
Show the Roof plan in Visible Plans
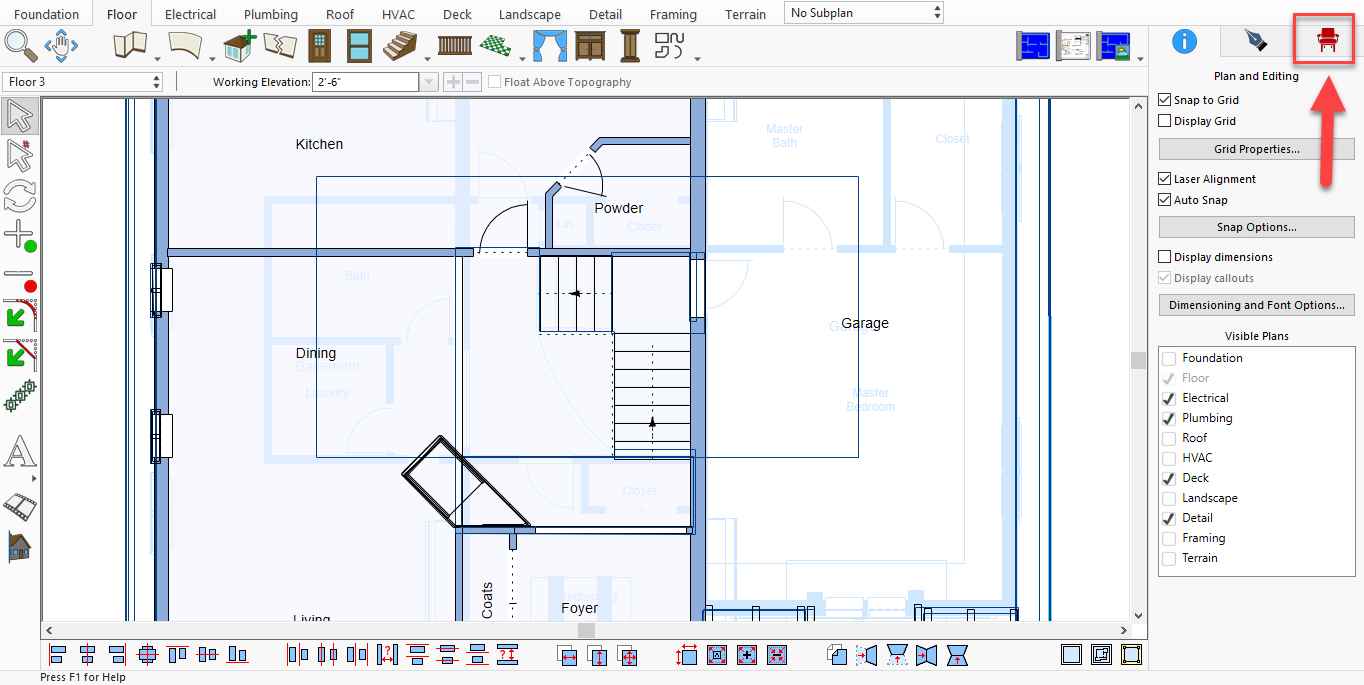pos(1168,438)
